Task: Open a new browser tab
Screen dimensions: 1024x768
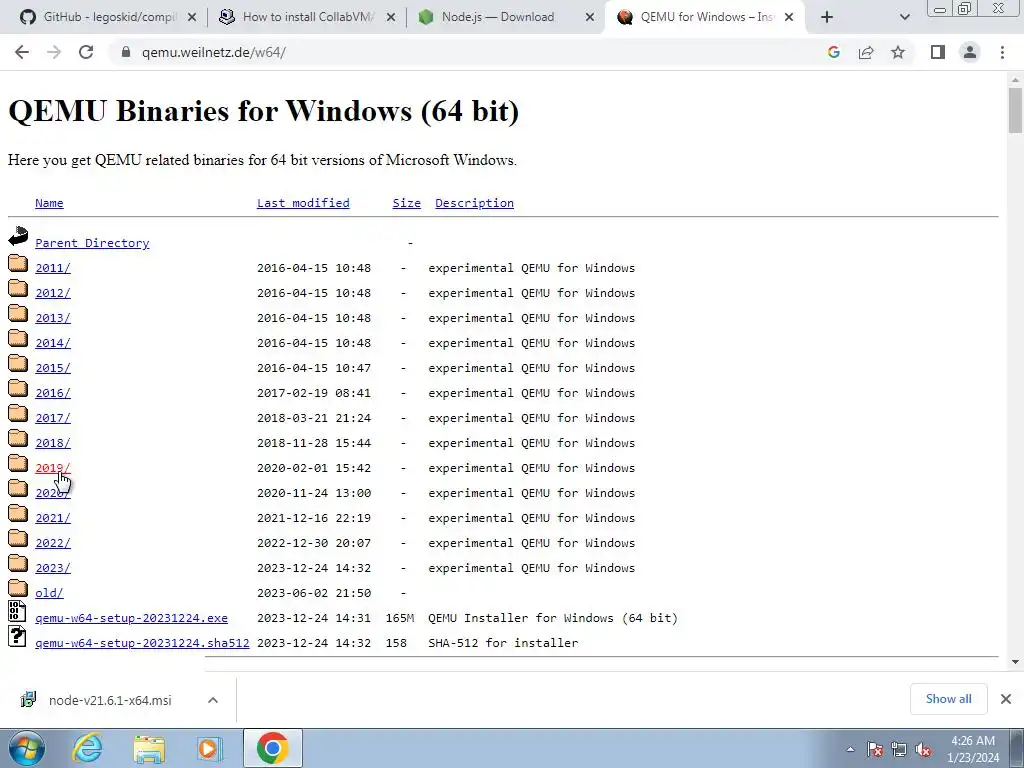Action: 827,17
